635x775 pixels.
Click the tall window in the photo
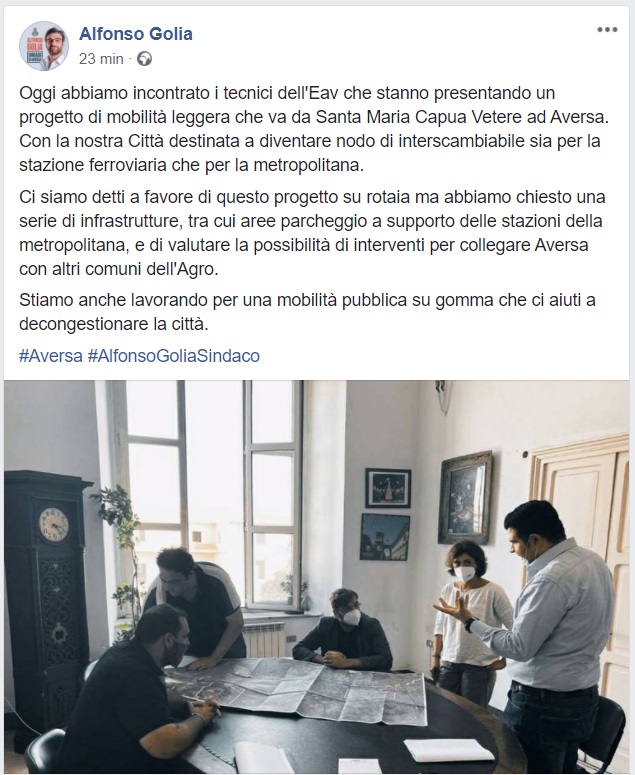point(208,494)
